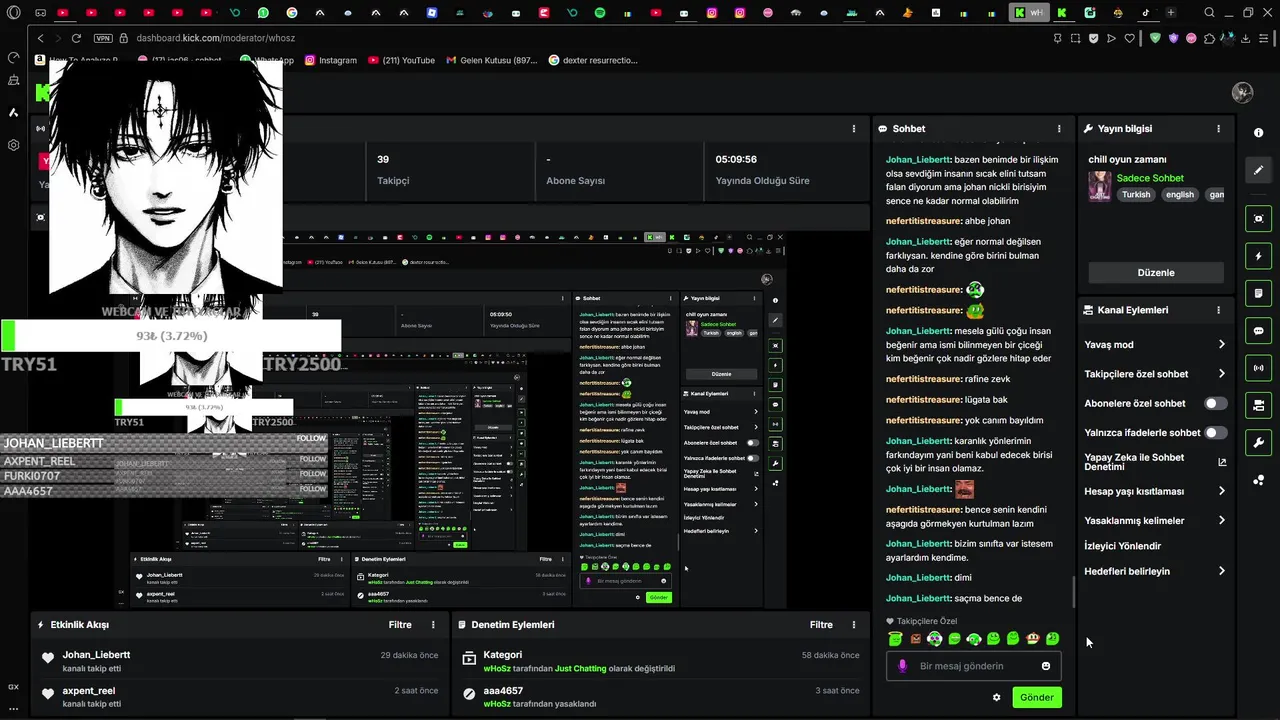
Task: Reload the page with refresh icon
Action: [76, 38]
